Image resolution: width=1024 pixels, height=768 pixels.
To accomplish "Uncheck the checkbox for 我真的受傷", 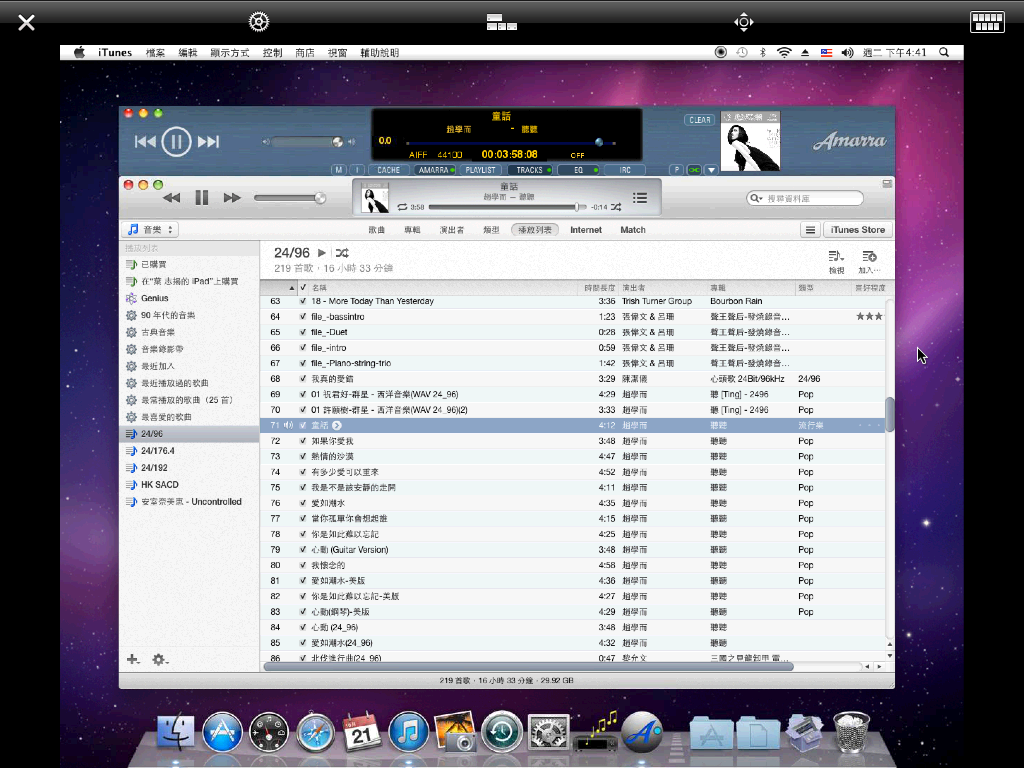I will point(302,379).
